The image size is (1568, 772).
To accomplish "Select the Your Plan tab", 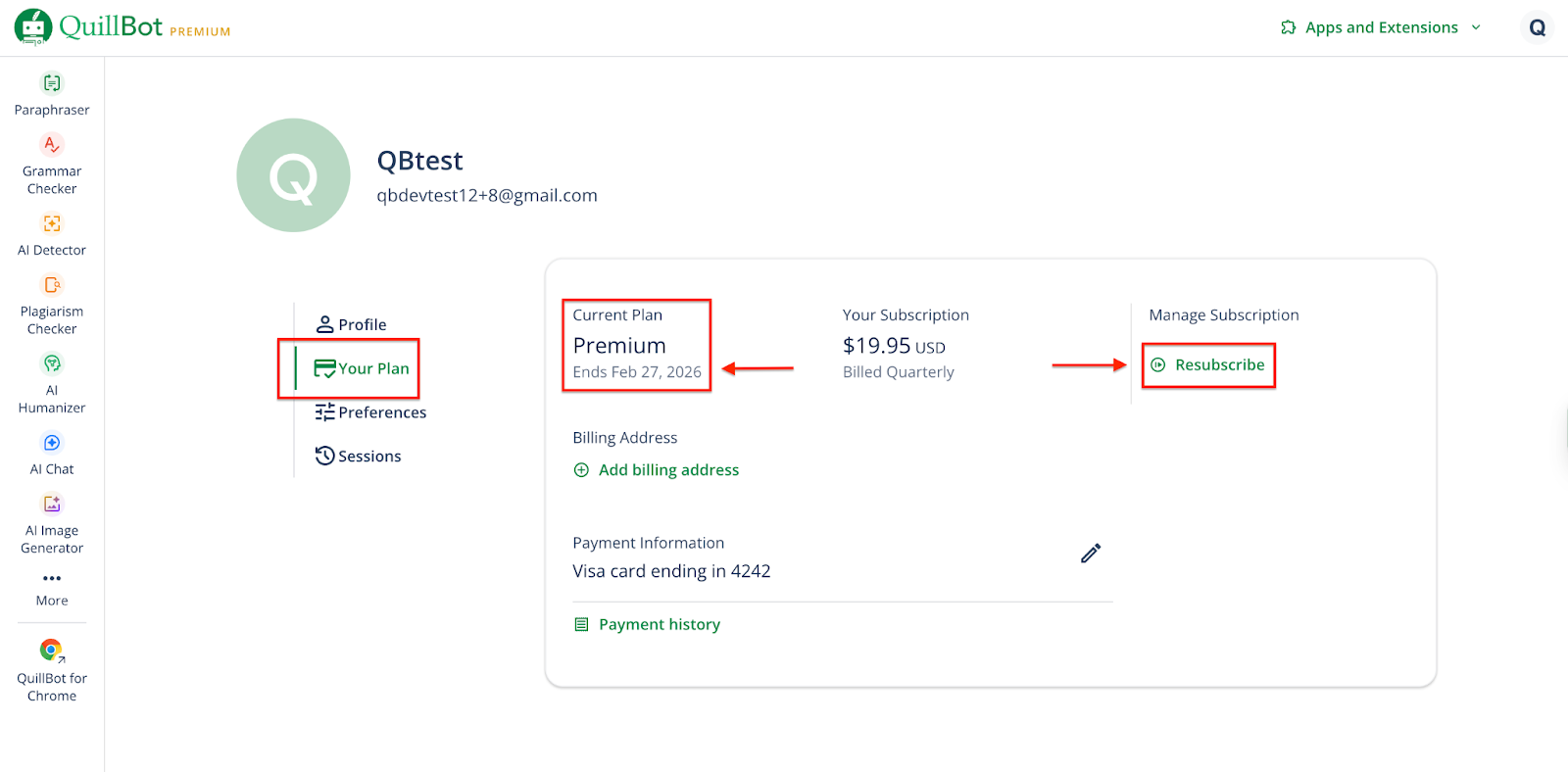I will [x=362, y=368].
